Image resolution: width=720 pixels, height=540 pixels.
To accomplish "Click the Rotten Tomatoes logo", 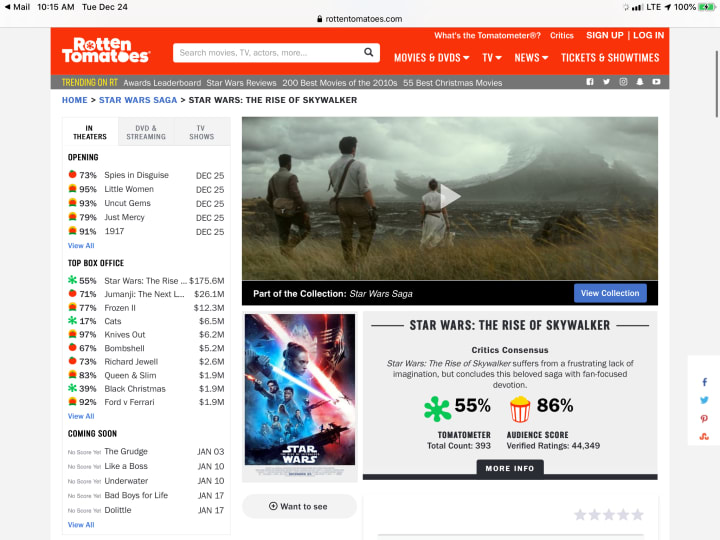I will tap(106, 50).
